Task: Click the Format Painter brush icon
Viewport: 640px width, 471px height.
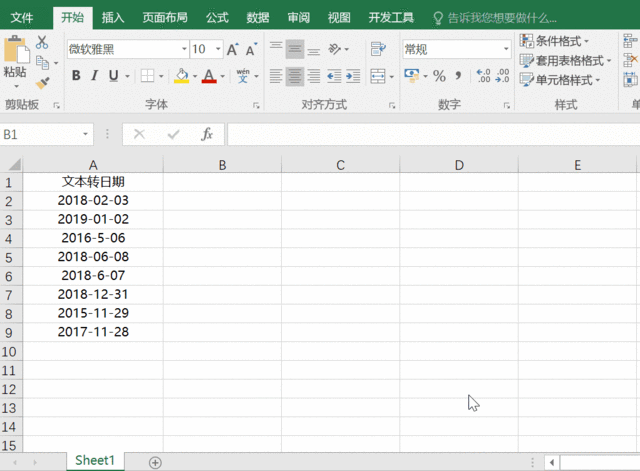Action: (x=42, y=83)
